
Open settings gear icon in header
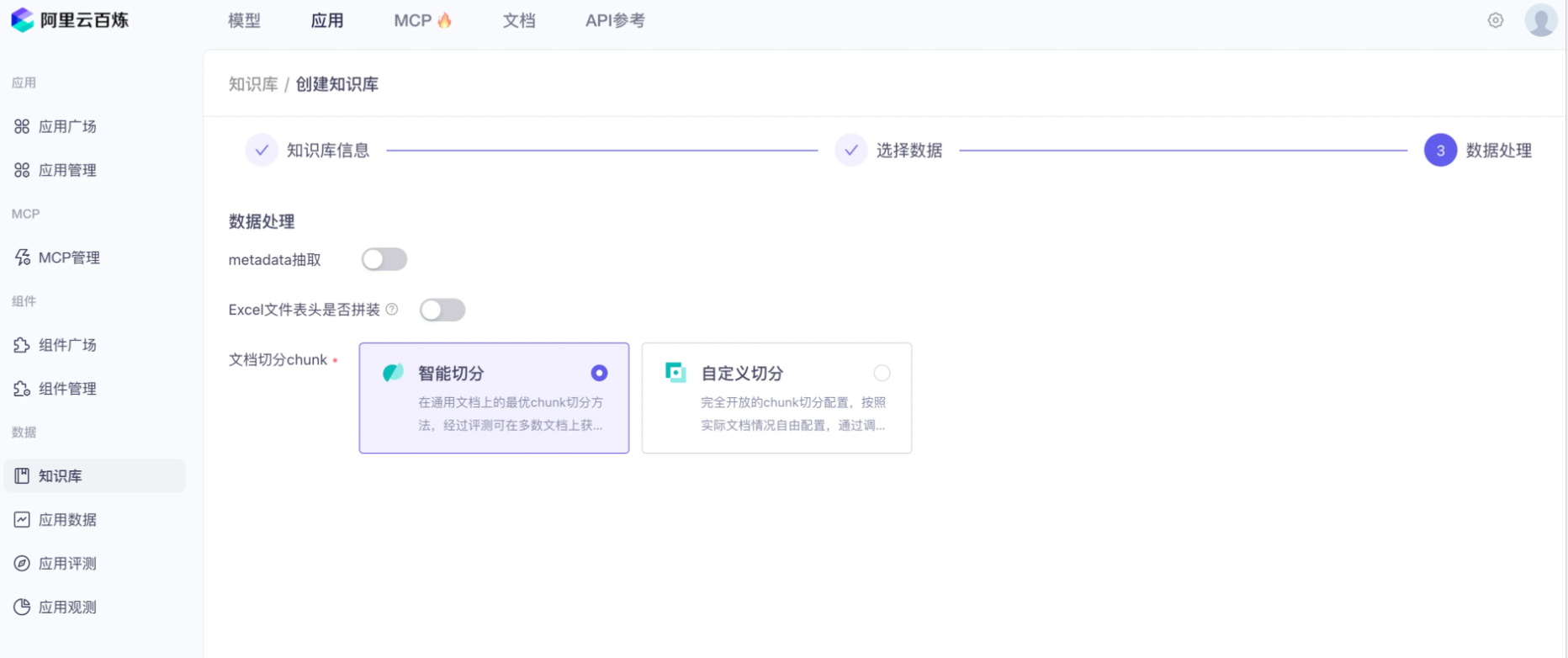[x=1495, y=20]
